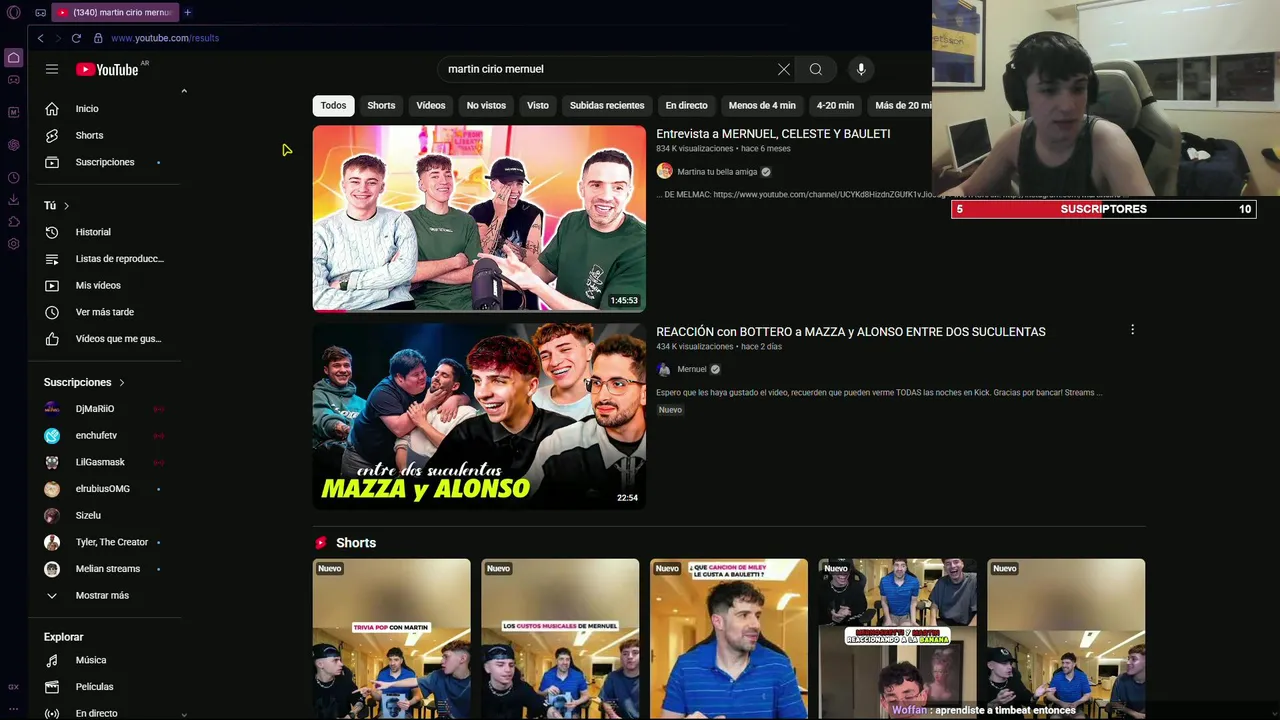Image resolution: width=1280 pixels, height=720 pixels.
Task: Select the No vistos filter chip
Action: point(486,105)
